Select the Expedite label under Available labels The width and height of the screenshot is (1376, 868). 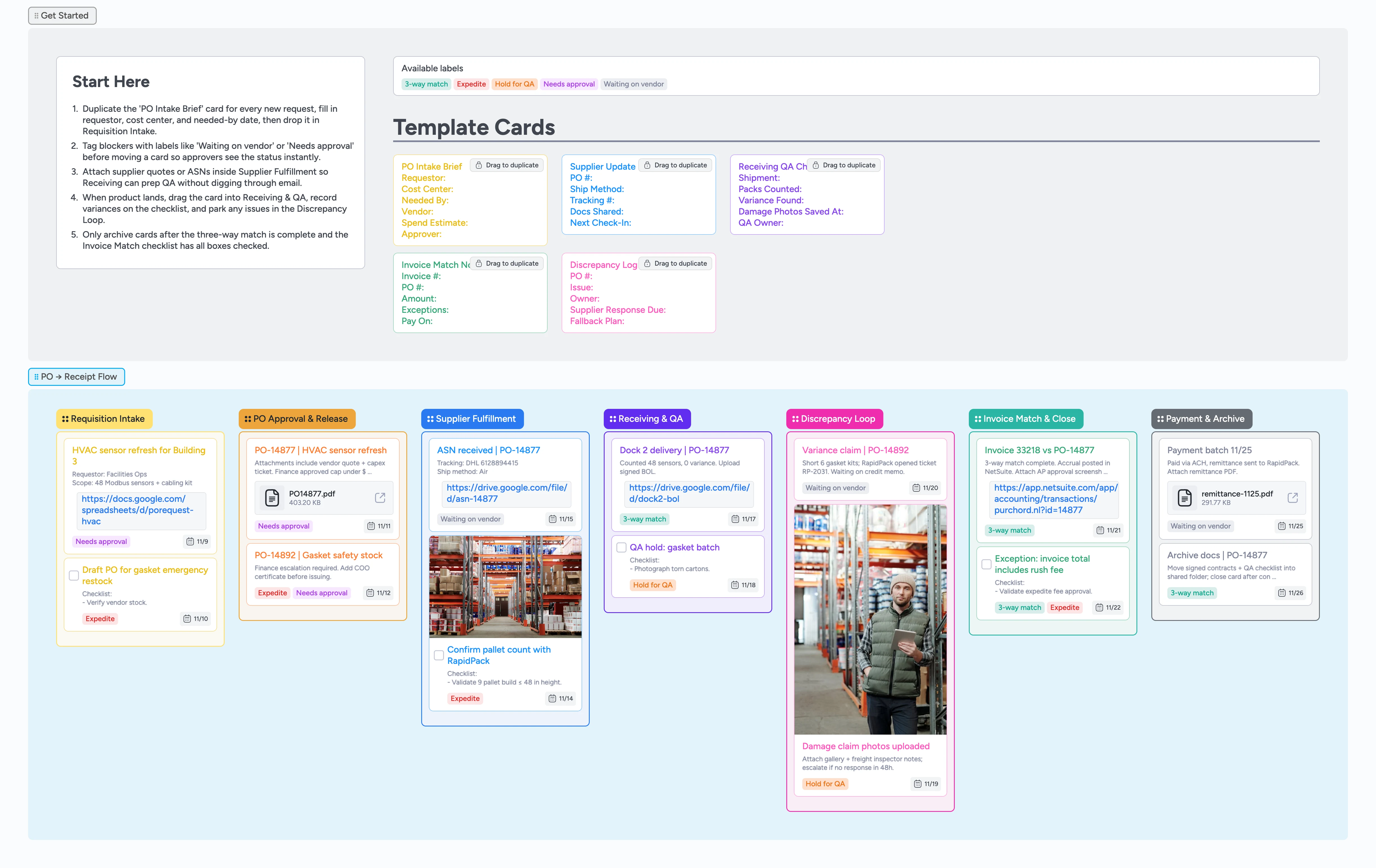pyautogui.click(x=471, y=84)
